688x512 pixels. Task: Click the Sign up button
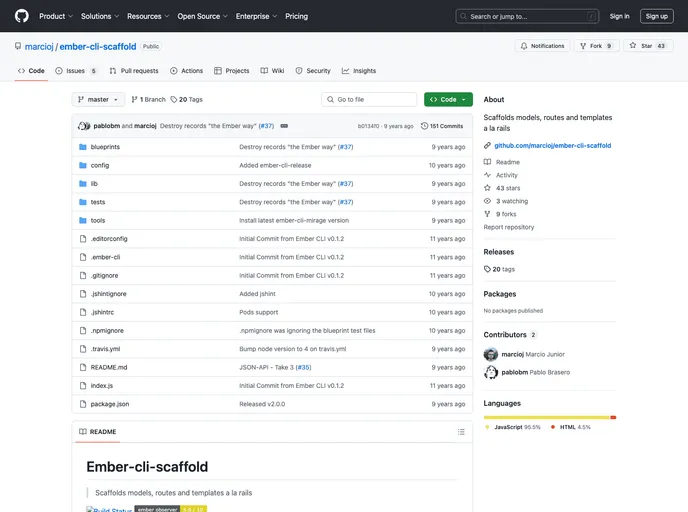pos(656,16)
